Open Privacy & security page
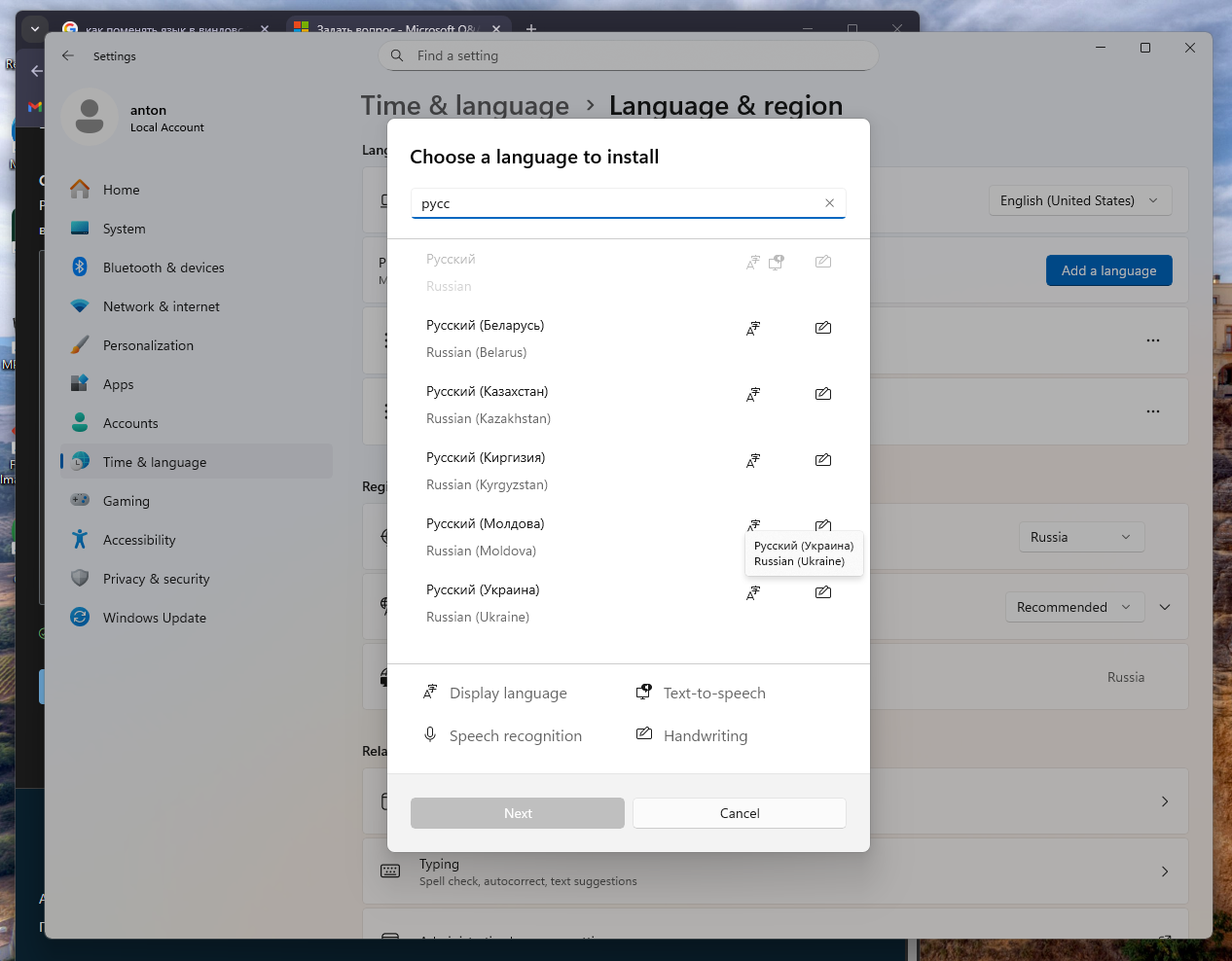1232x961 pixels. point(196,579)
